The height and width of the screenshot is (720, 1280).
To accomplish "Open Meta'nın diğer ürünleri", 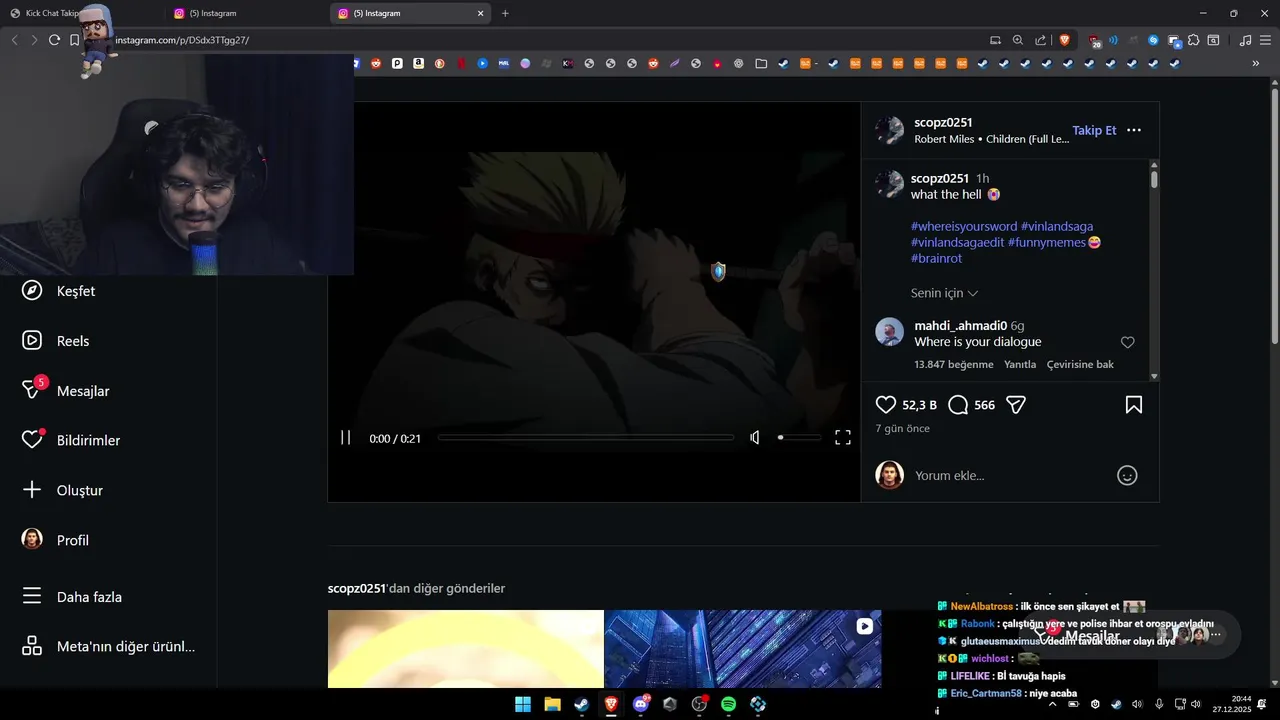I will click(x=108, y=646).
